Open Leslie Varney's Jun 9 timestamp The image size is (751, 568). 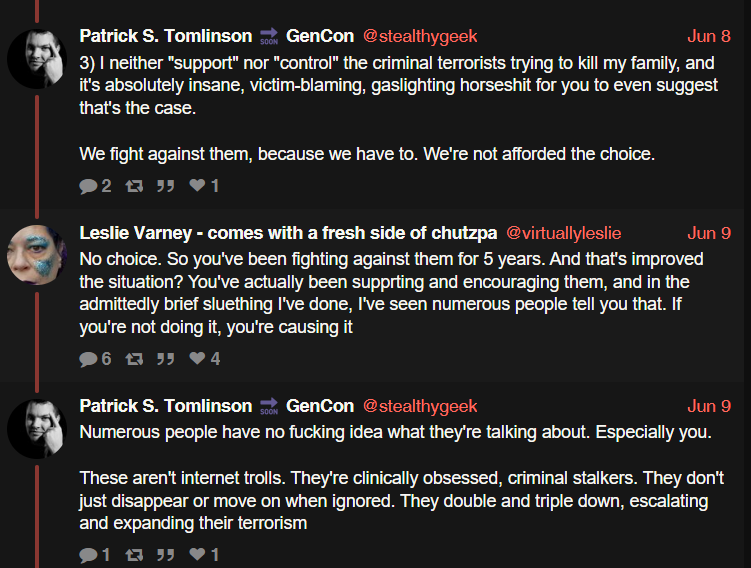(x=709, y=233)
